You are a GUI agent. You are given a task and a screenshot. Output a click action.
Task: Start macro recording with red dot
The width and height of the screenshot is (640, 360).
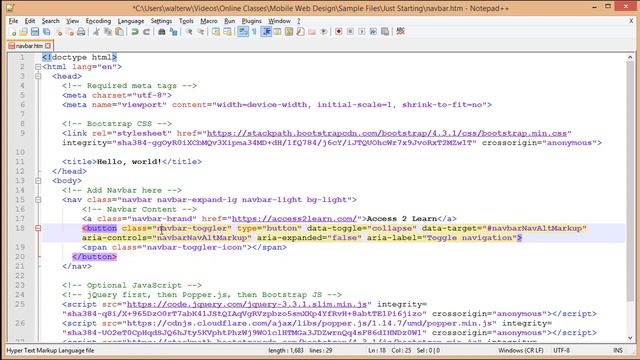[x=338, y=32]
